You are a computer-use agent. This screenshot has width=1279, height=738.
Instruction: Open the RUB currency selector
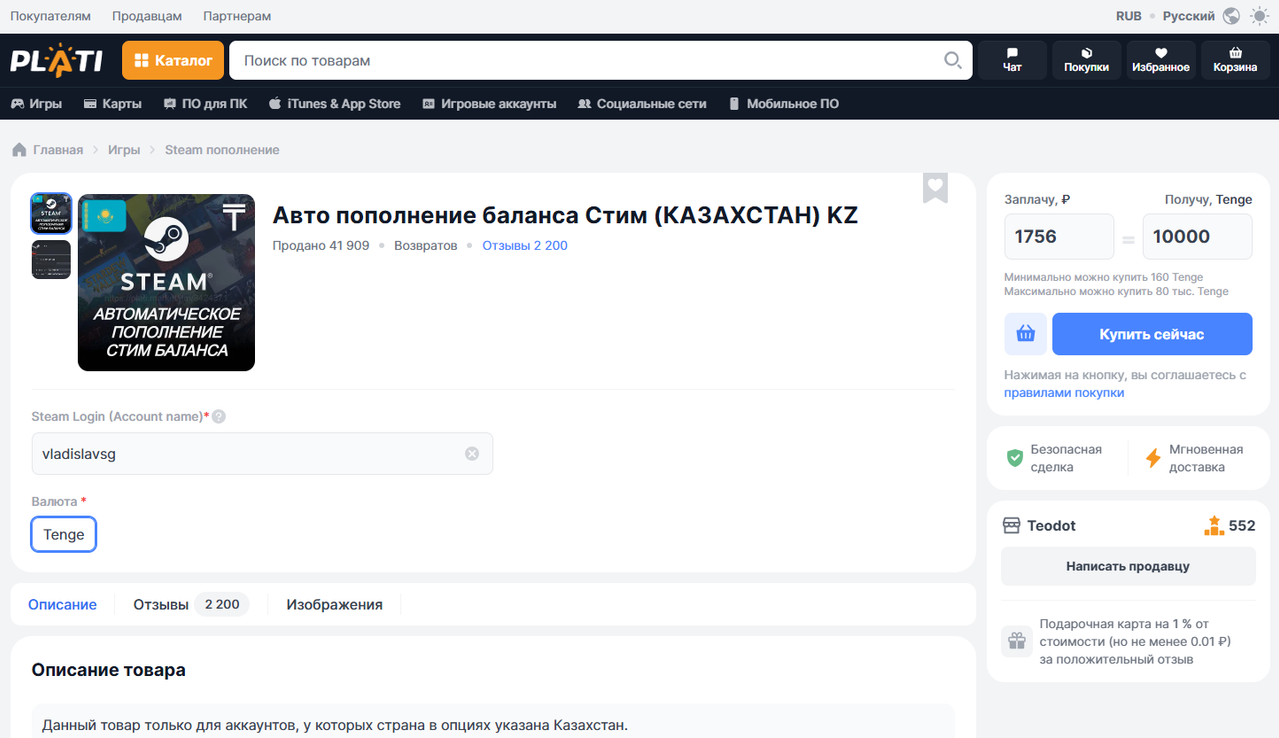pos(1129,16)
